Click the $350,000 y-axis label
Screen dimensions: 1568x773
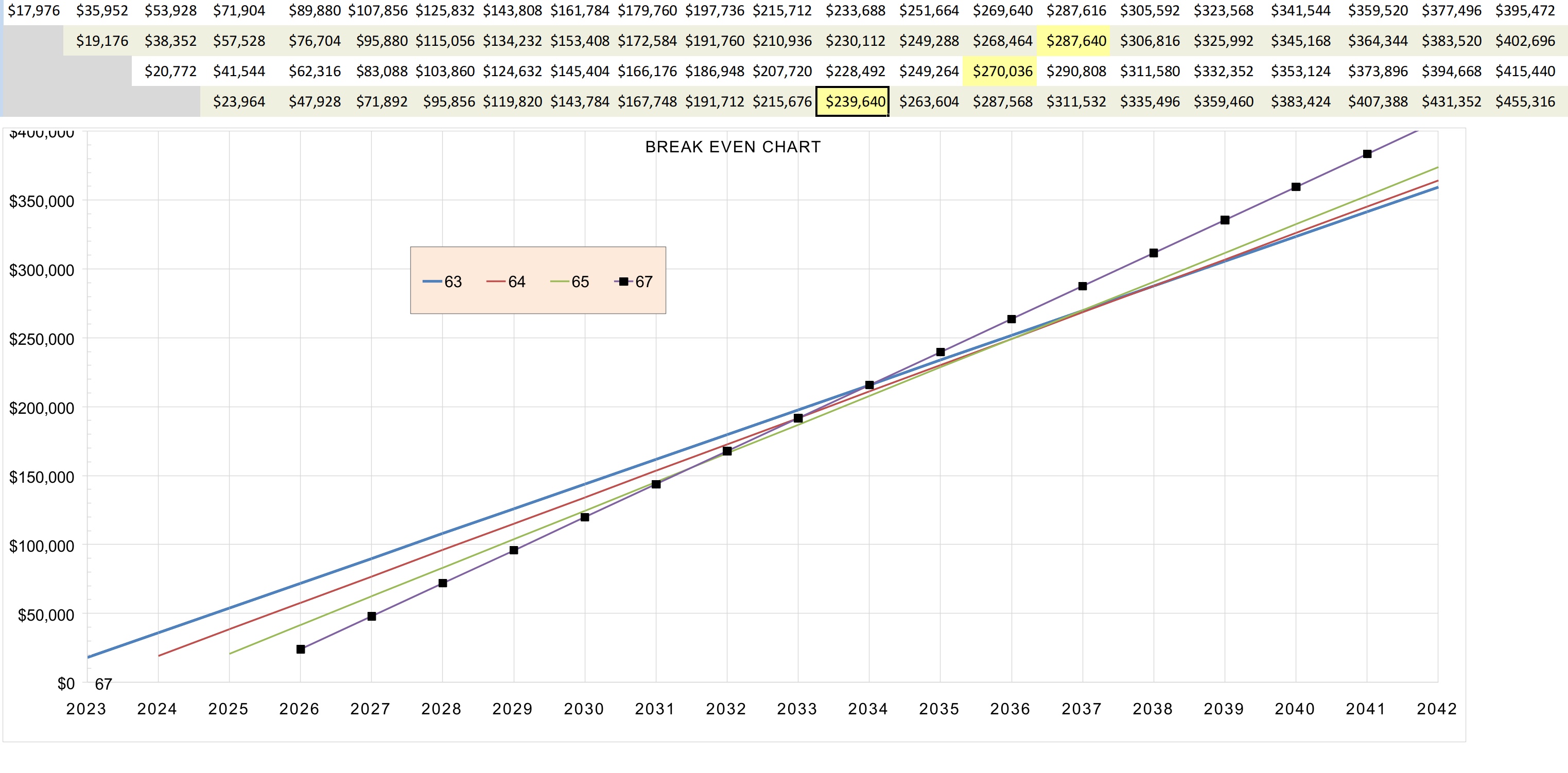tap(41, 201)
